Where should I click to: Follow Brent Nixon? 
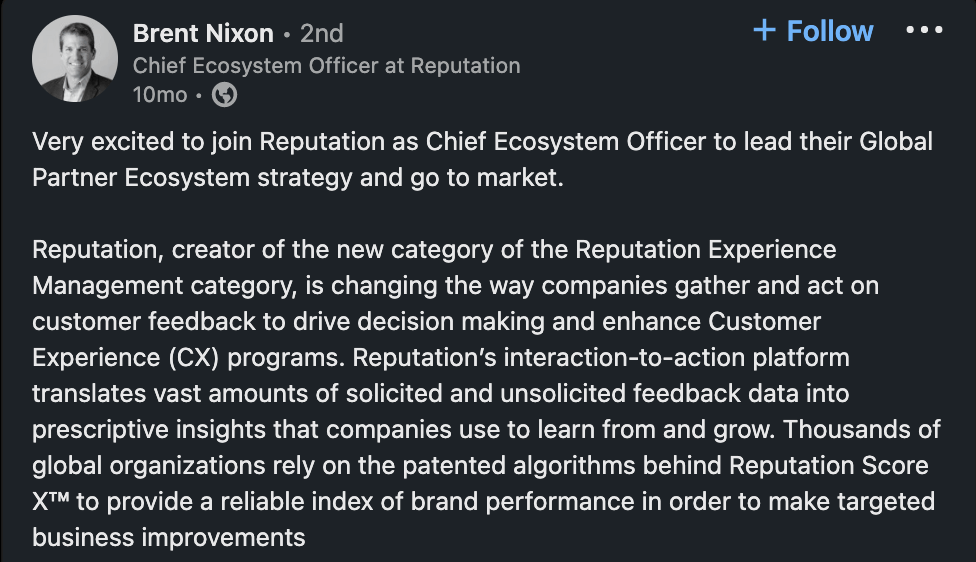813,30
